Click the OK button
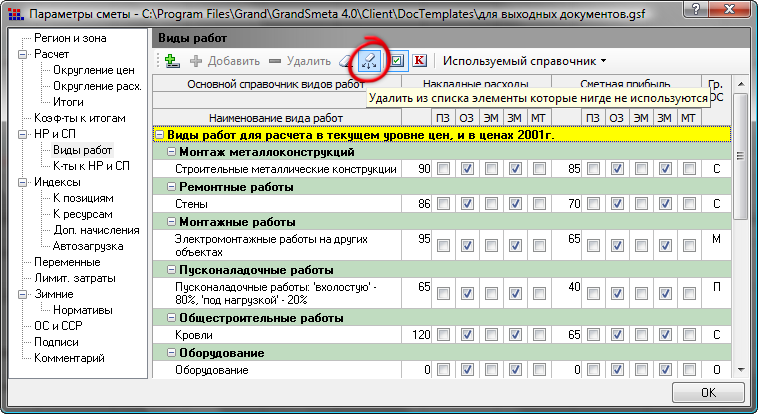758x414 pixels. pyautogui.click(x=708, y=392)
